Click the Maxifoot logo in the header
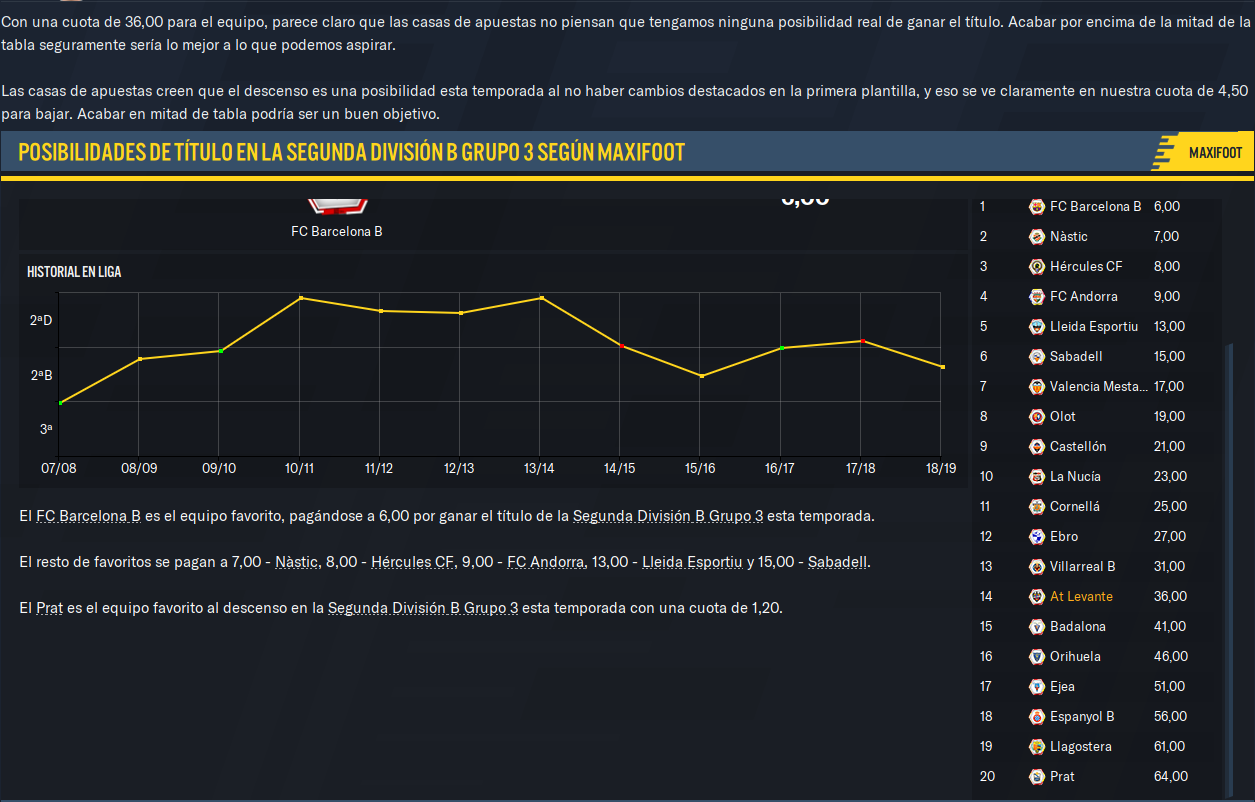 [1200, 153]
